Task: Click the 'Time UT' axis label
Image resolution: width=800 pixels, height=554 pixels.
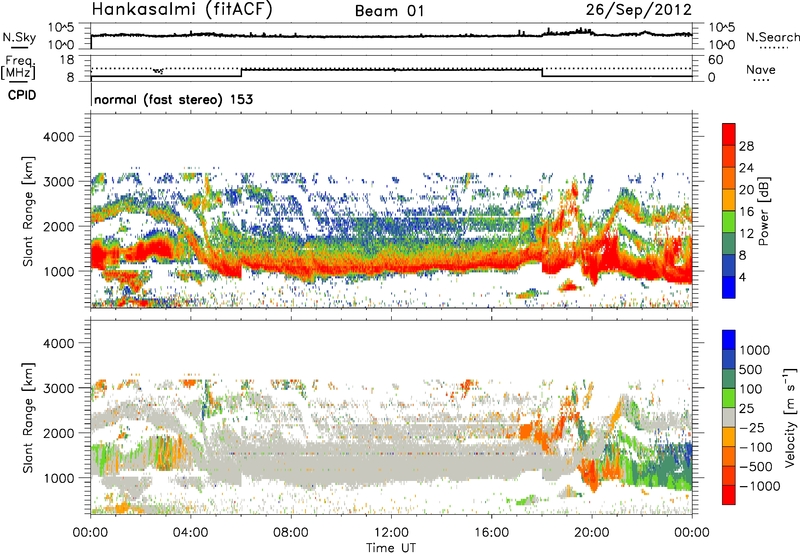Action: tap(391, 548)
